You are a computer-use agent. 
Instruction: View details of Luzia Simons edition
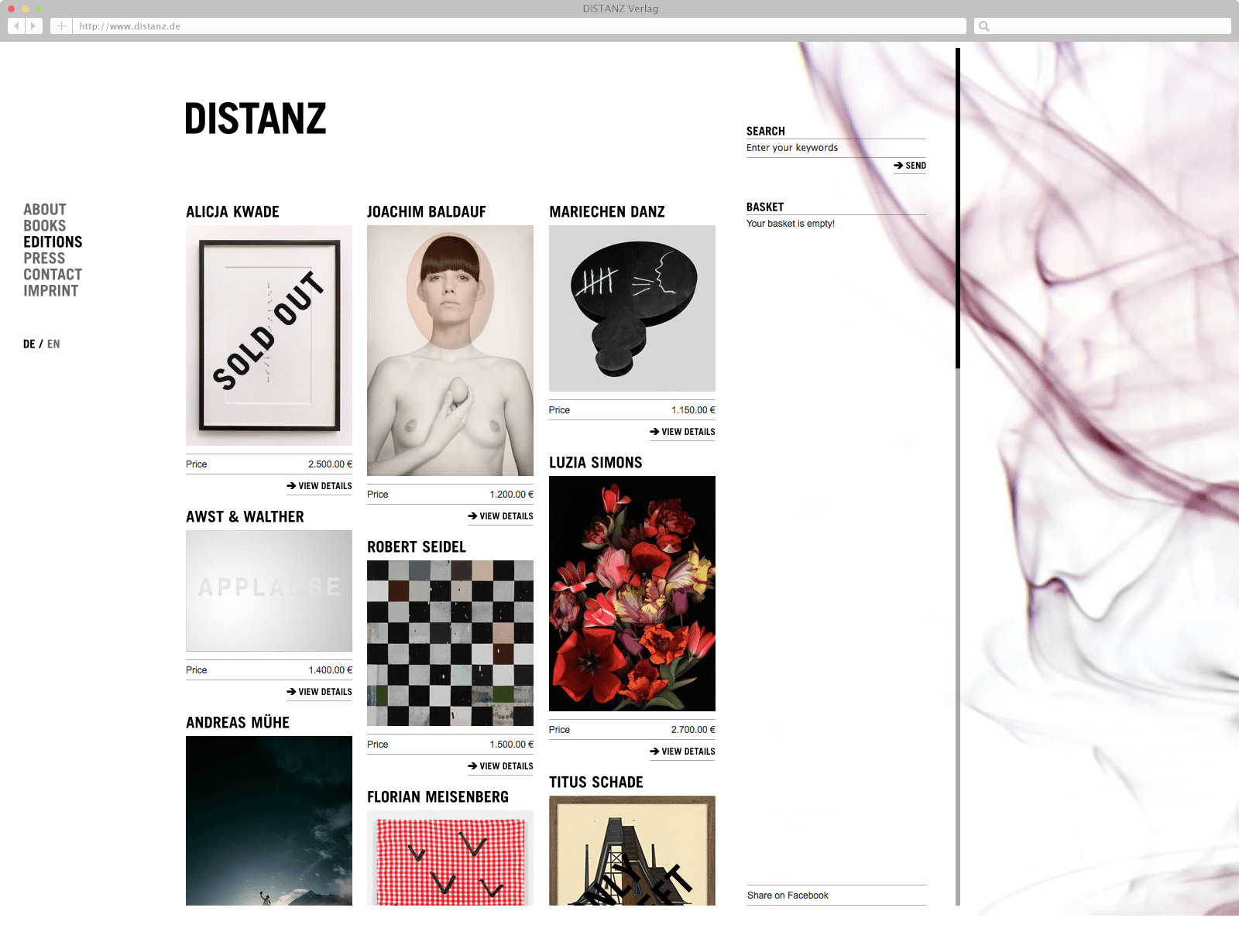682,752
